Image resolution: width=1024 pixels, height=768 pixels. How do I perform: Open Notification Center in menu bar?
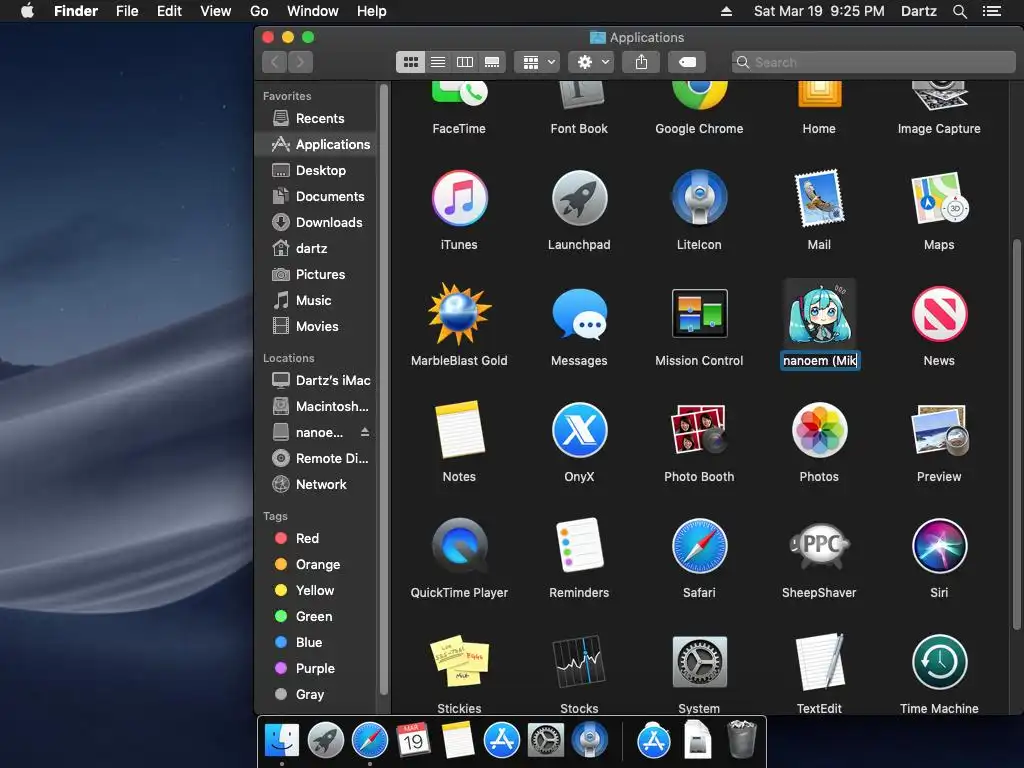click(992, 11)
